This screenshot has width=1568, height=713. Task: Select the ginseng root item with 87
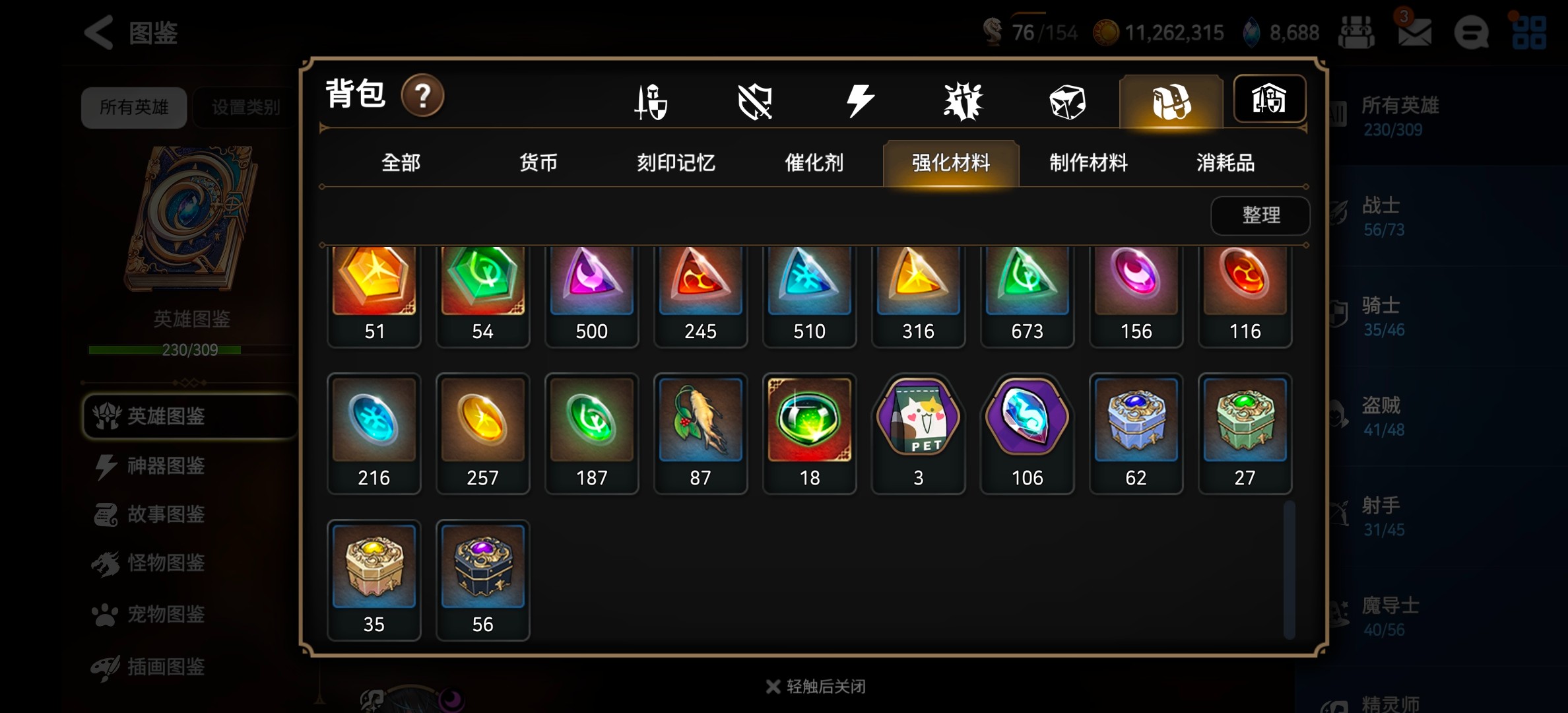pos(700,434)
